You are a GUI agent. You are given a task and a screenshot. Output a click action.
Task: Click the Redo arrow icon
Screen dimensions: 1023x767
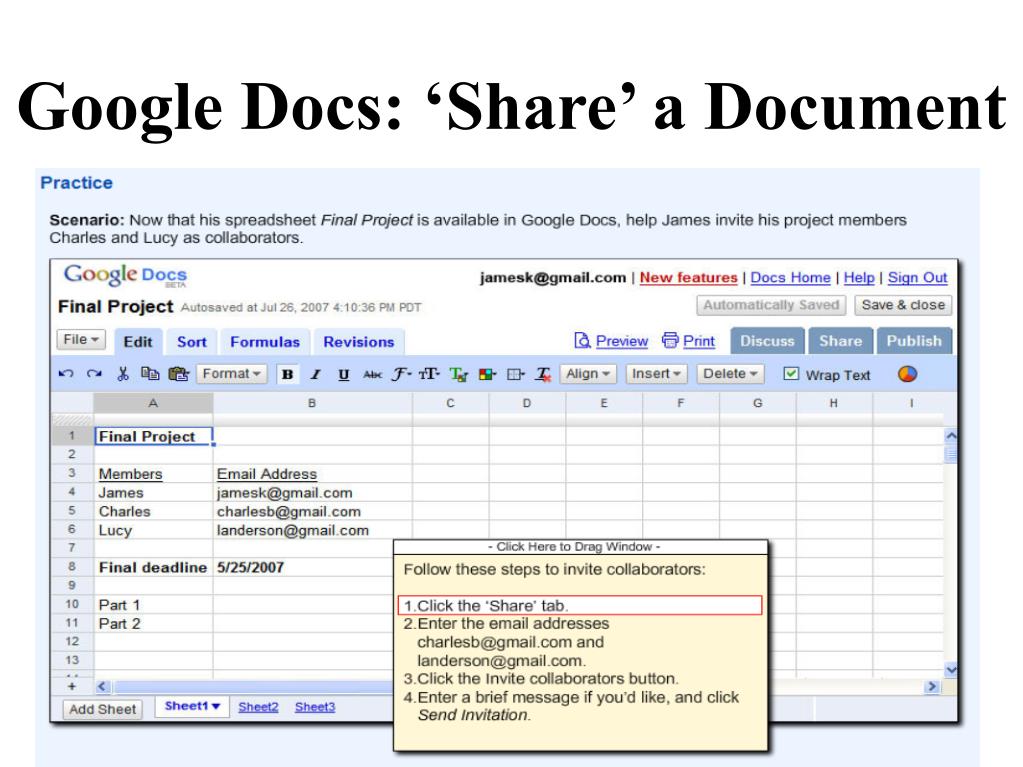tap(94, 374)
